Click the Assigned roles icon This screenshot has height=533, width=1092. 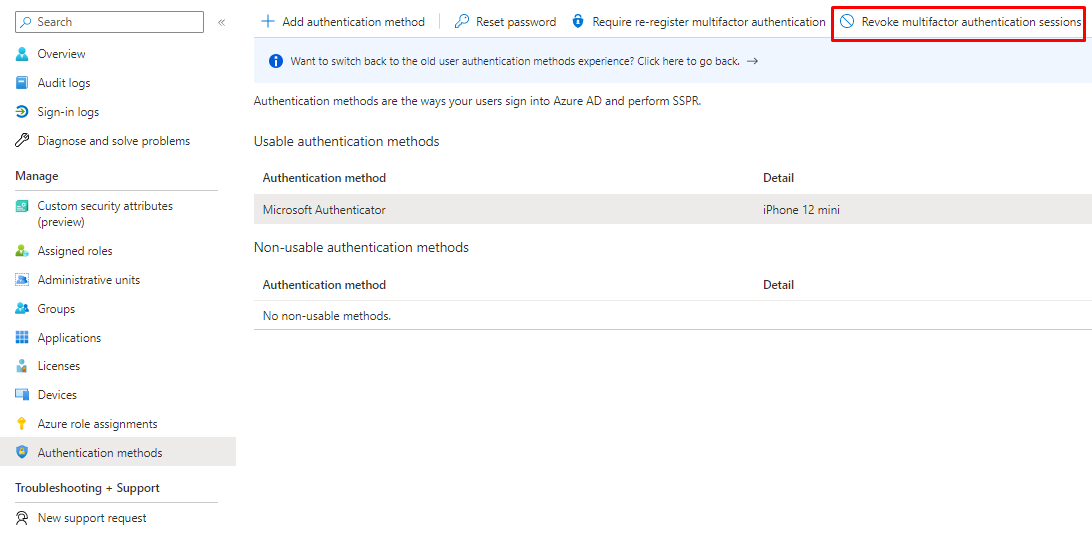[22, 251]
